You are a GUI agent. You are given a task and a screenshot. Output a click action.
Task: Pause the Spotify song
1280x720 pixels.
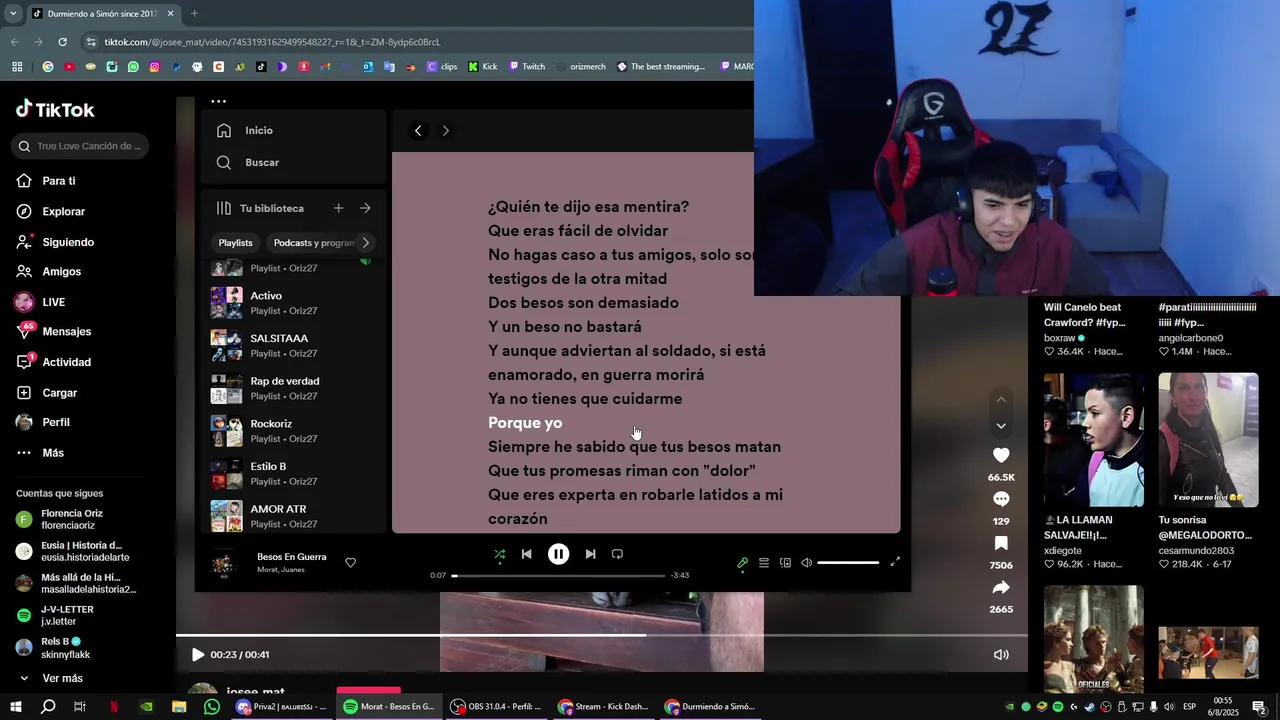coord(558,554)
